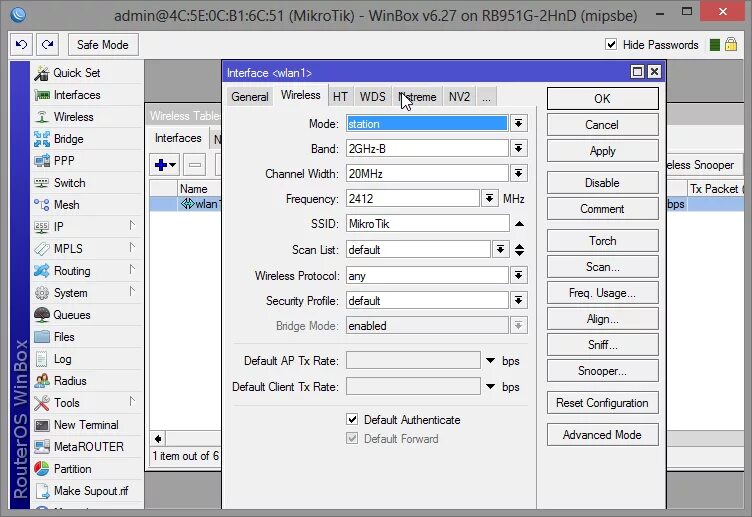Click the Quick Set icon in sidebar
The image size is (752, 517).
pyautogui.click(x=42, y=73)
